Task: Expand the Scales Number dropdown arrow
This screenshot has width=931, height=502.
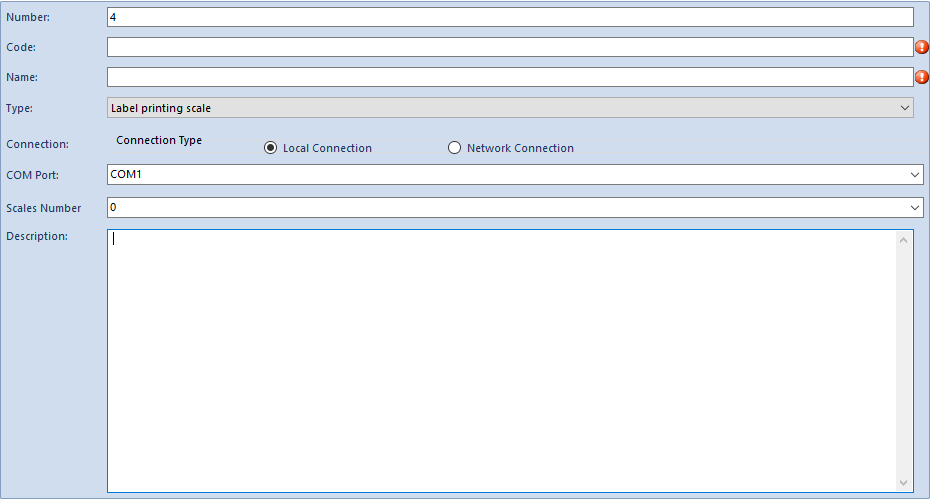Action: pyautogui.click(x=914, y=207)
